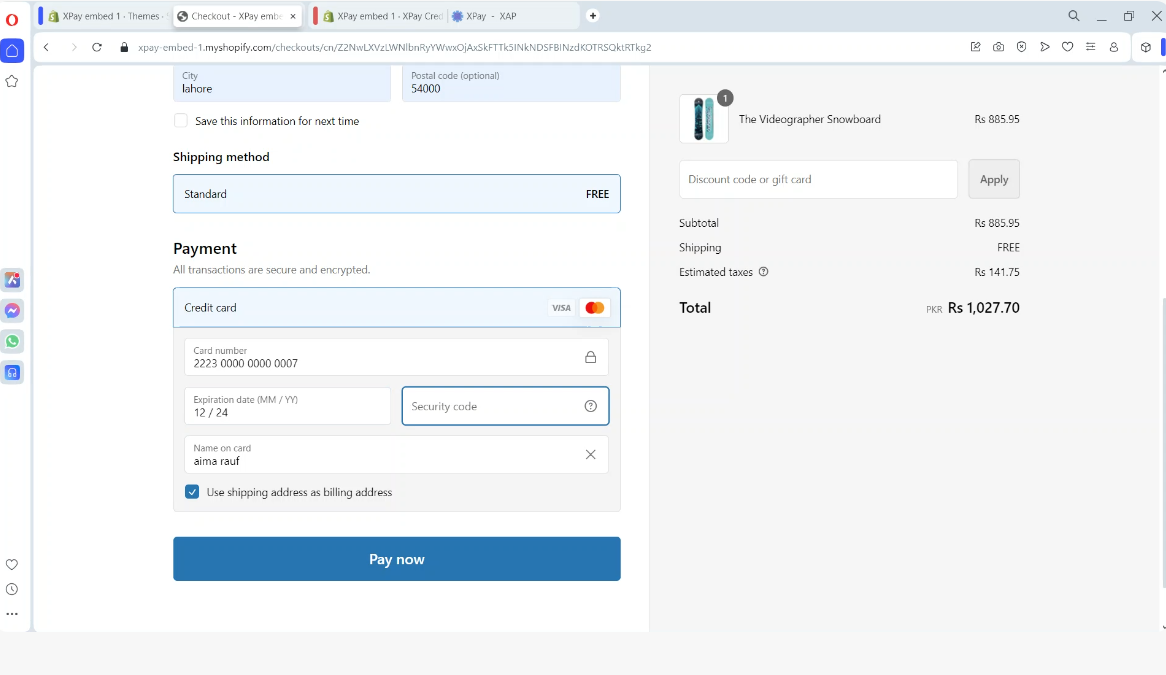Open the ad blocker shield icon
Viewport: 1166px width, 675px height.
(1021, 47)
